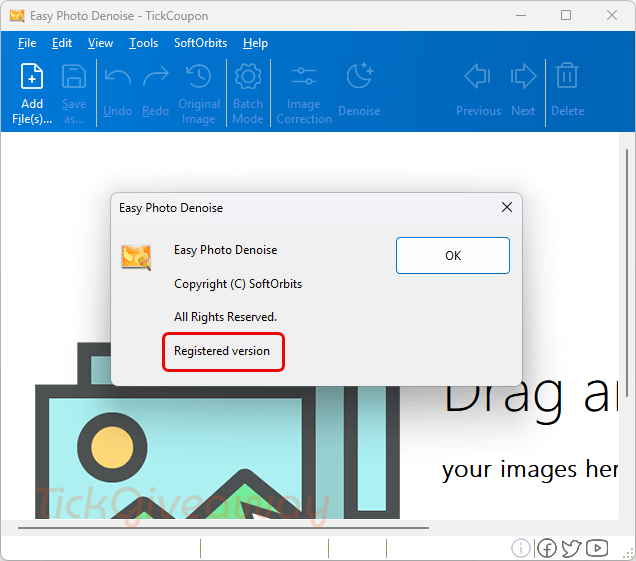Image resolution: width=636 pixels, height=561 pixels.
Task: Click the Copyright (C) SoftOrbits text
Action: tap(238, 284)
